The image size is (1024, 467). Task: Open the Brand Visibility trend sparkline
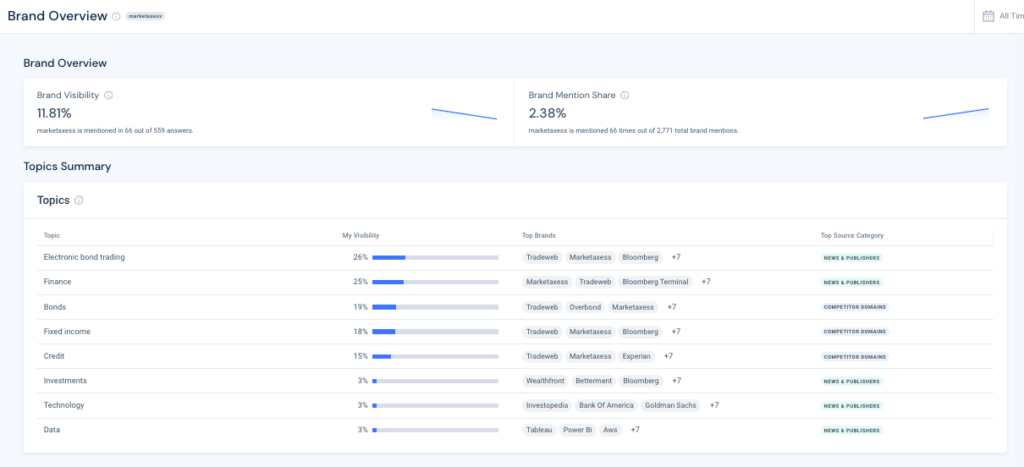tap(464, 114)
